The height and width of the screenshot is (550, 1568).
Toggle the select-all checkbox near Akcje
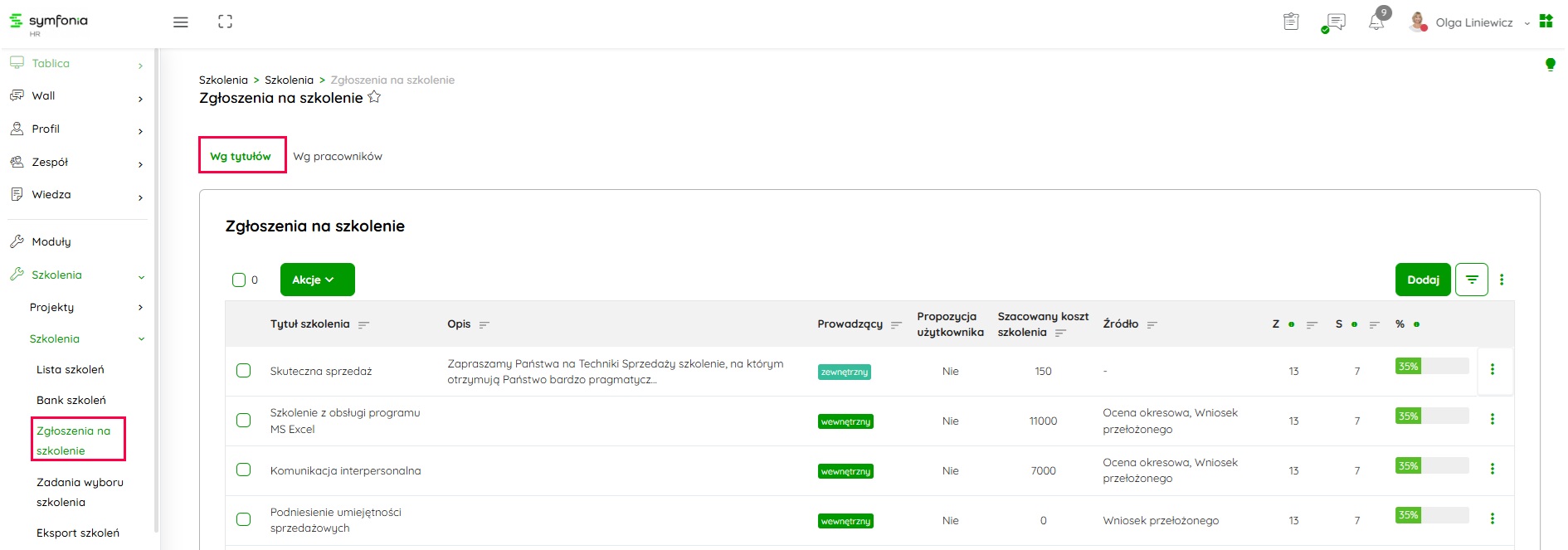pos(239,280)
